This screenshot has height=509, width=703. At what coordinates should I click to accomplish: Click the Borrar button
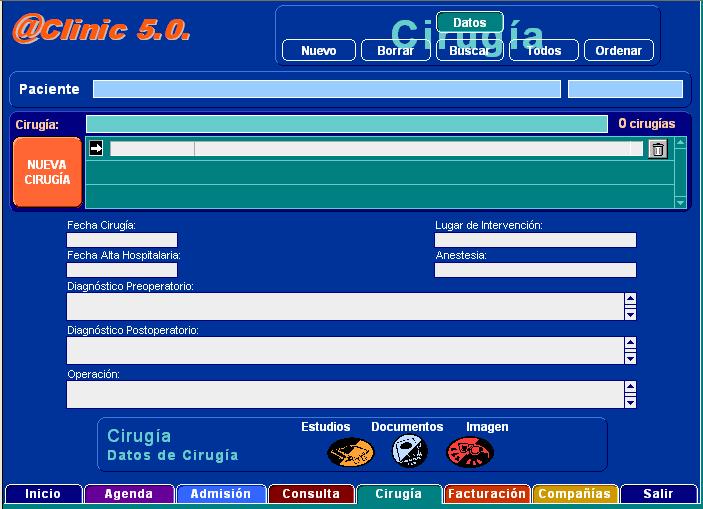[x=395, y=50]
